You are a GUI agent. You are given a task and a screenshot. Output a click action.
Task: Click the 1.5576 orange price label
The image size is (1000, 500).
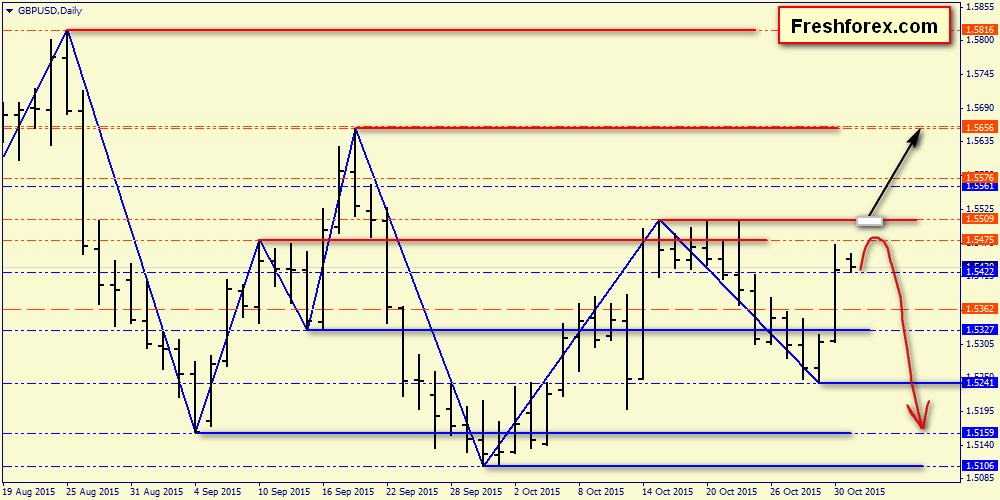(x=980, y=177)
